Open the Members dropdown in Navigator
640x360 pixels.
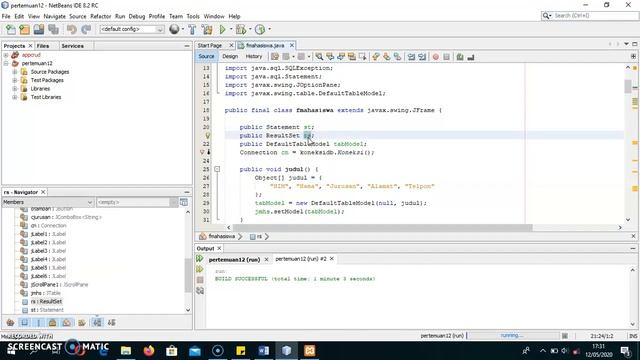pyautogui.click(x=48, y=202)
